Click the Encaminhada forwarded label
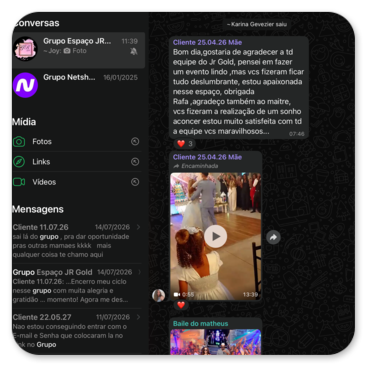 point(196,166)
